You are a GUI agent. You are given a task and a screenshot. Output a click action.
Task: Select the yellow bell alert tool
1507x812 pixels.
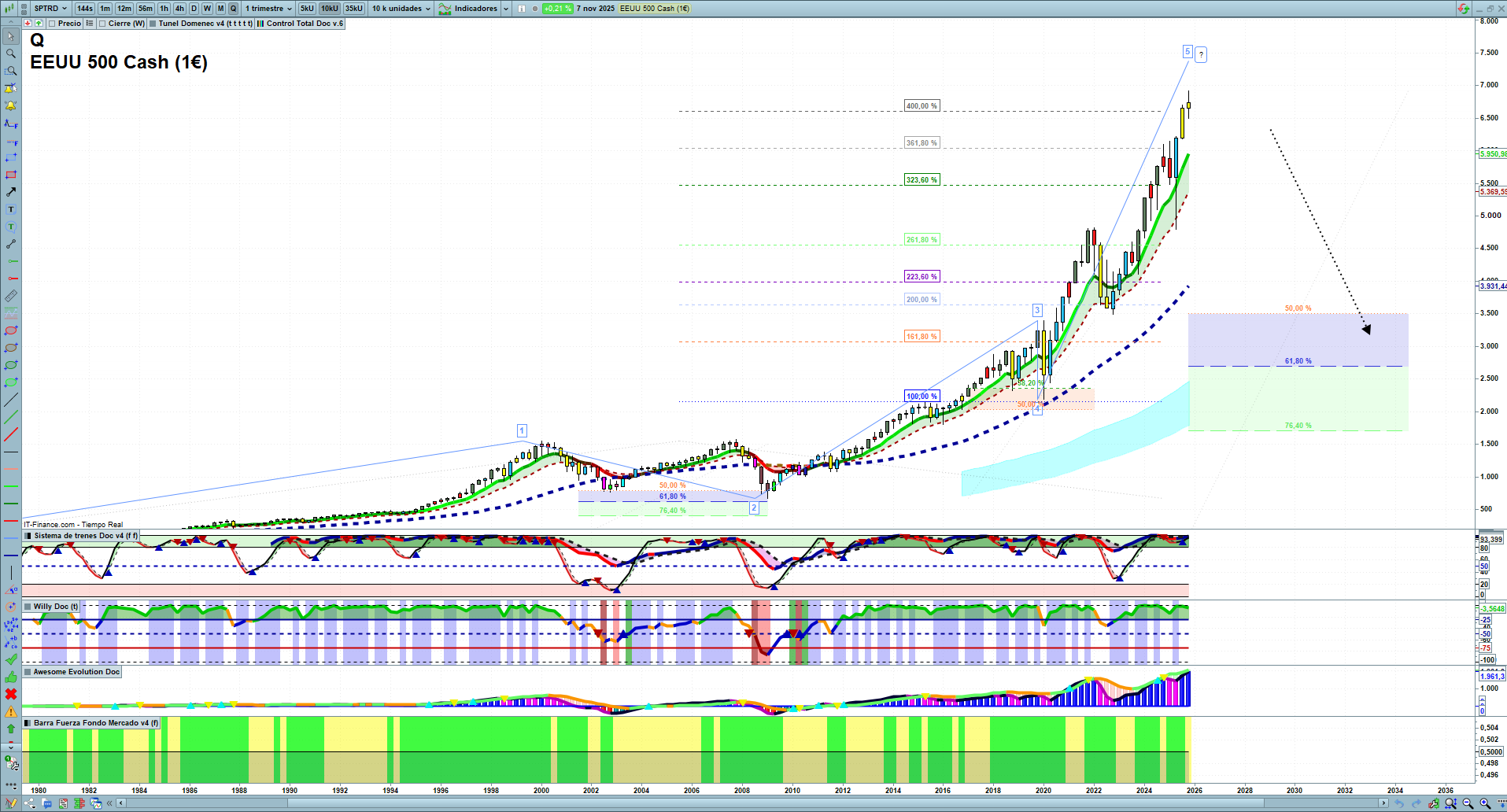[11, 105]
